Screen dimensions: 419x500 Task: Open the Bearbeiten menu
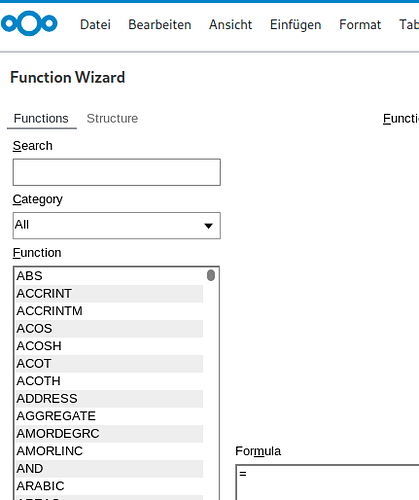[x=160, y=25]
